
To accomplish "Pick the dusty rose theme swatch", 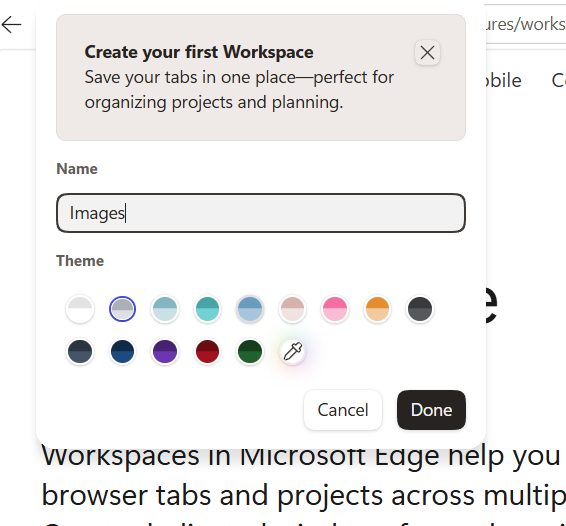I will click(x=292, y=309).
